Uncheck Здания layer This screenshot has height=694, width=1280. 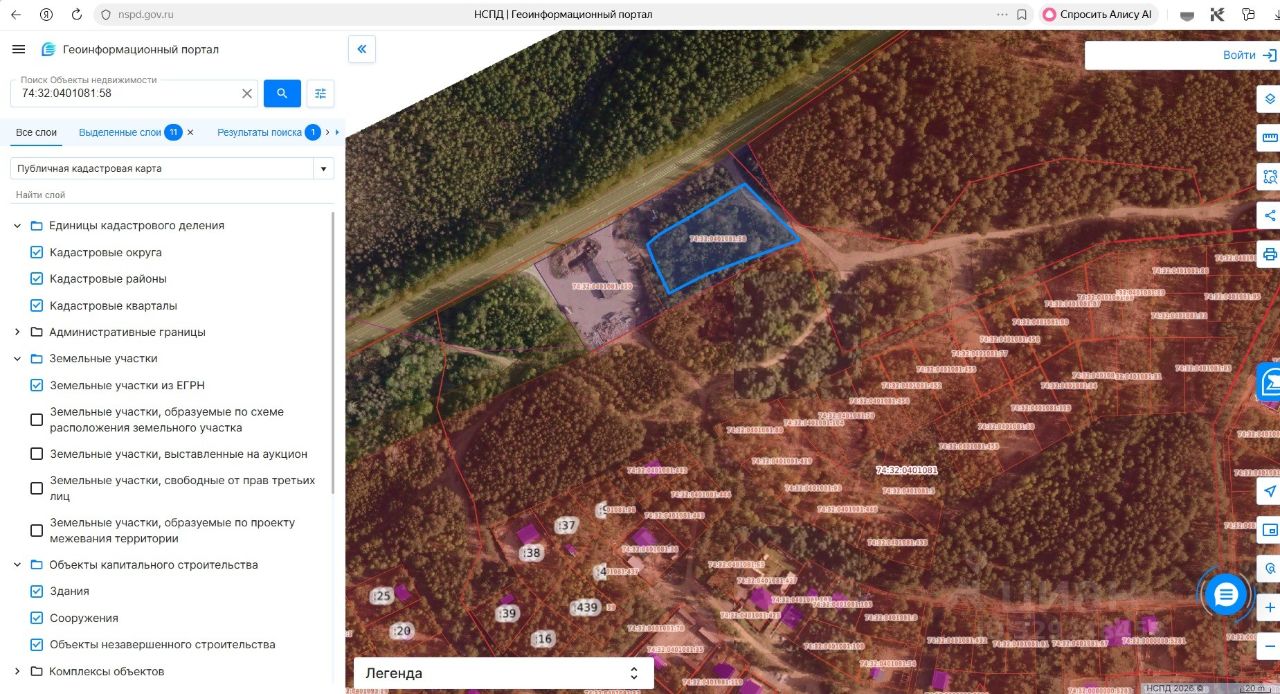click(37, 591)
